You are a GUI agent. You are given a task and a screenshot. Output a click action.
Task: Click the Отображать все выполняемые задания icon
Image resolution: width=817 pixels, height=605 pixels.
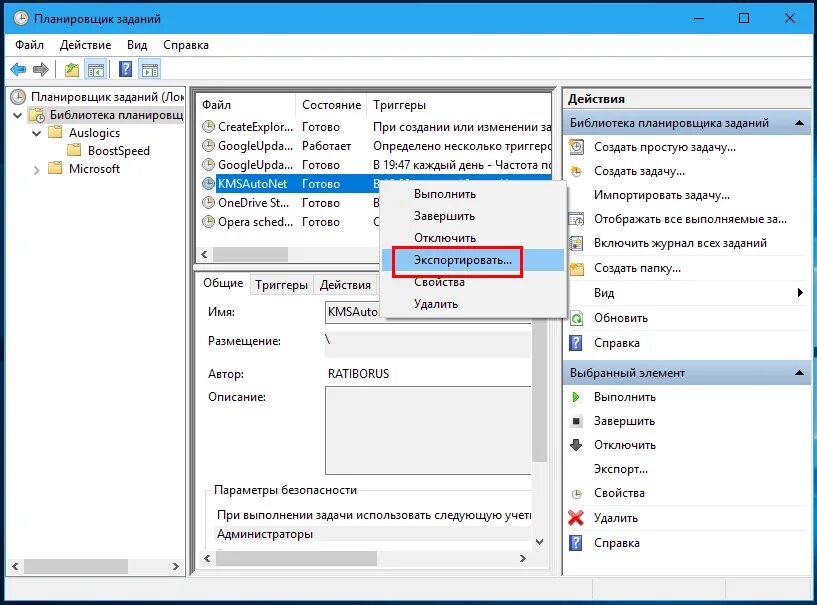click(576, 219)
